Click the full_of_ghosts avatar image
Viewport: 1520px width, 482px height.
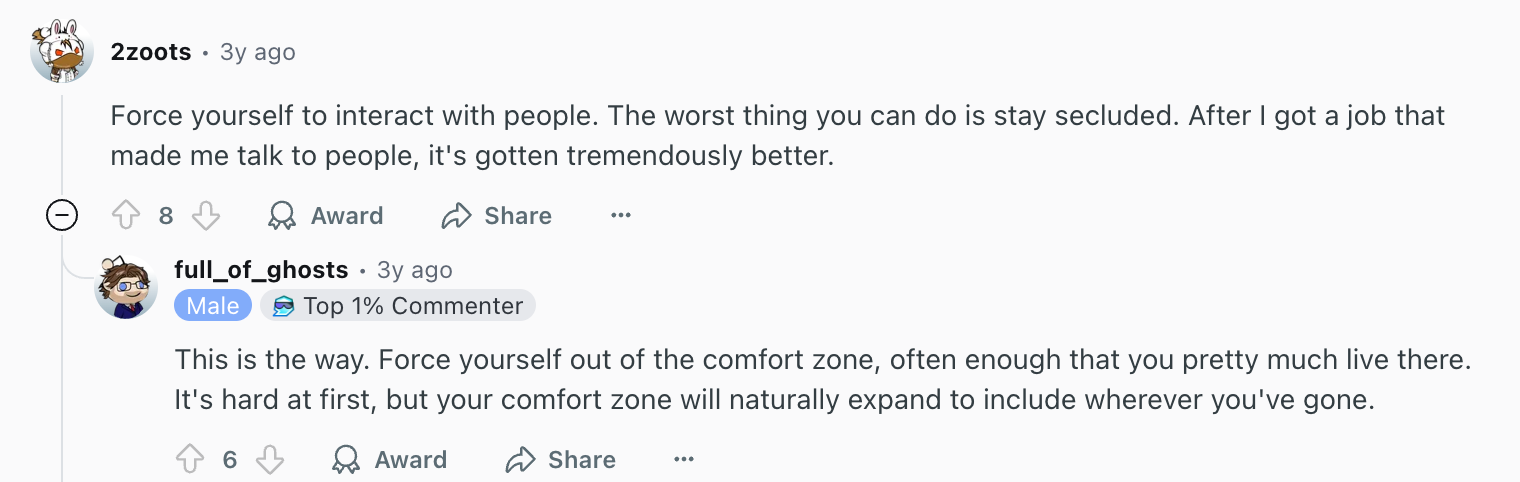[x=126, y=287]
